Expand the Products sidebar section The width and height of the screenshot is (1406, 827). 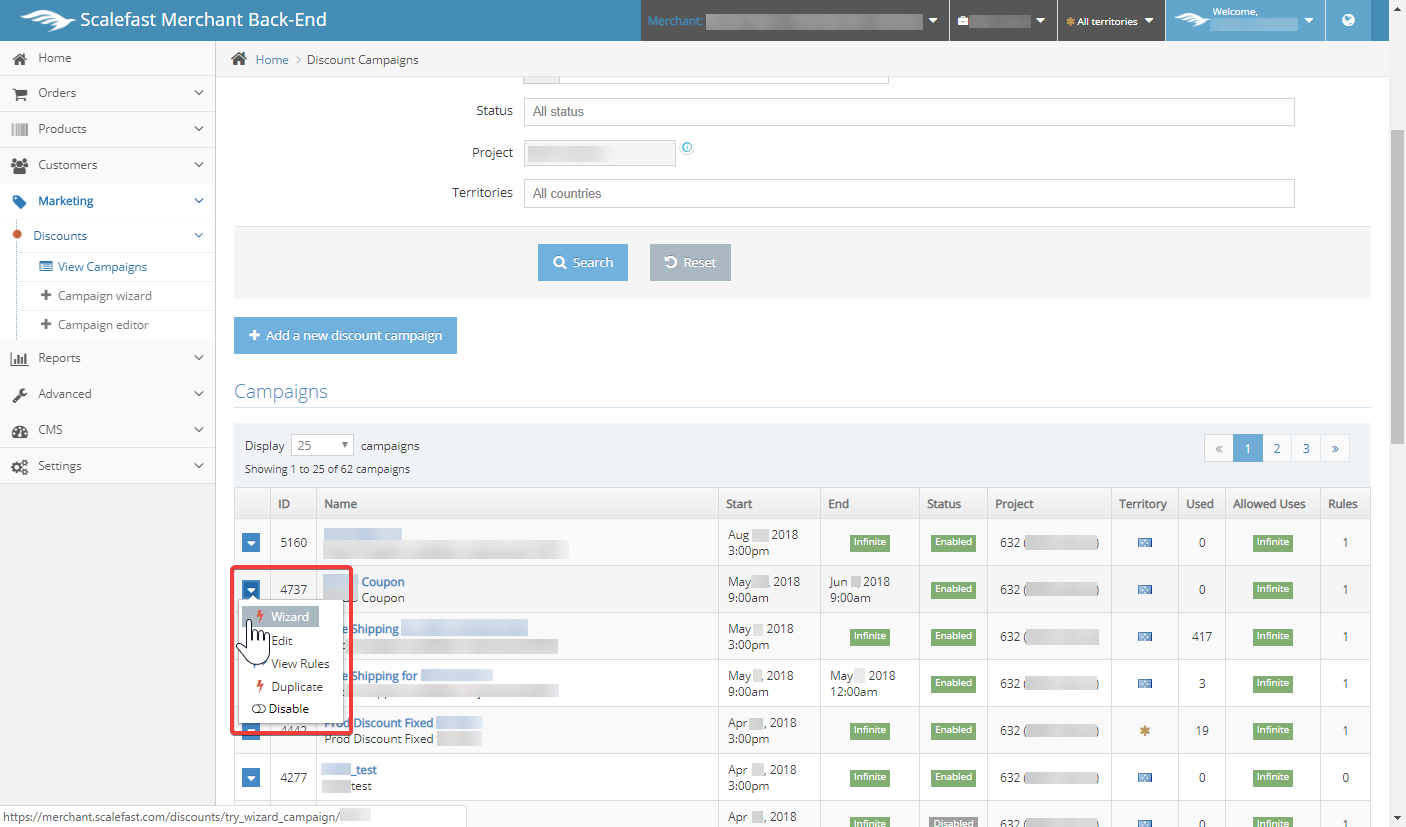[x=107, y=129]
